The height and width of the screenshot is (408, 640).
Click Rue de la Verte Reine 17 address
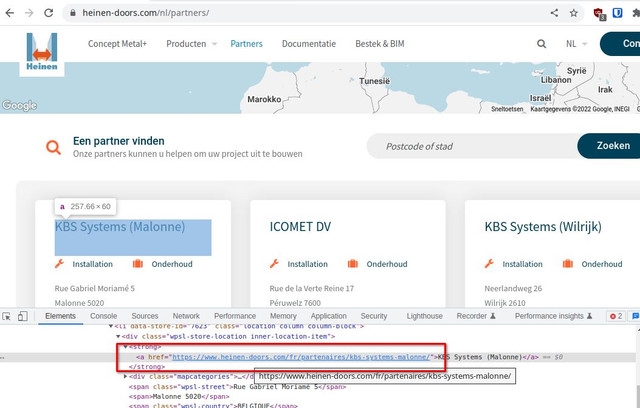(311, 288)
